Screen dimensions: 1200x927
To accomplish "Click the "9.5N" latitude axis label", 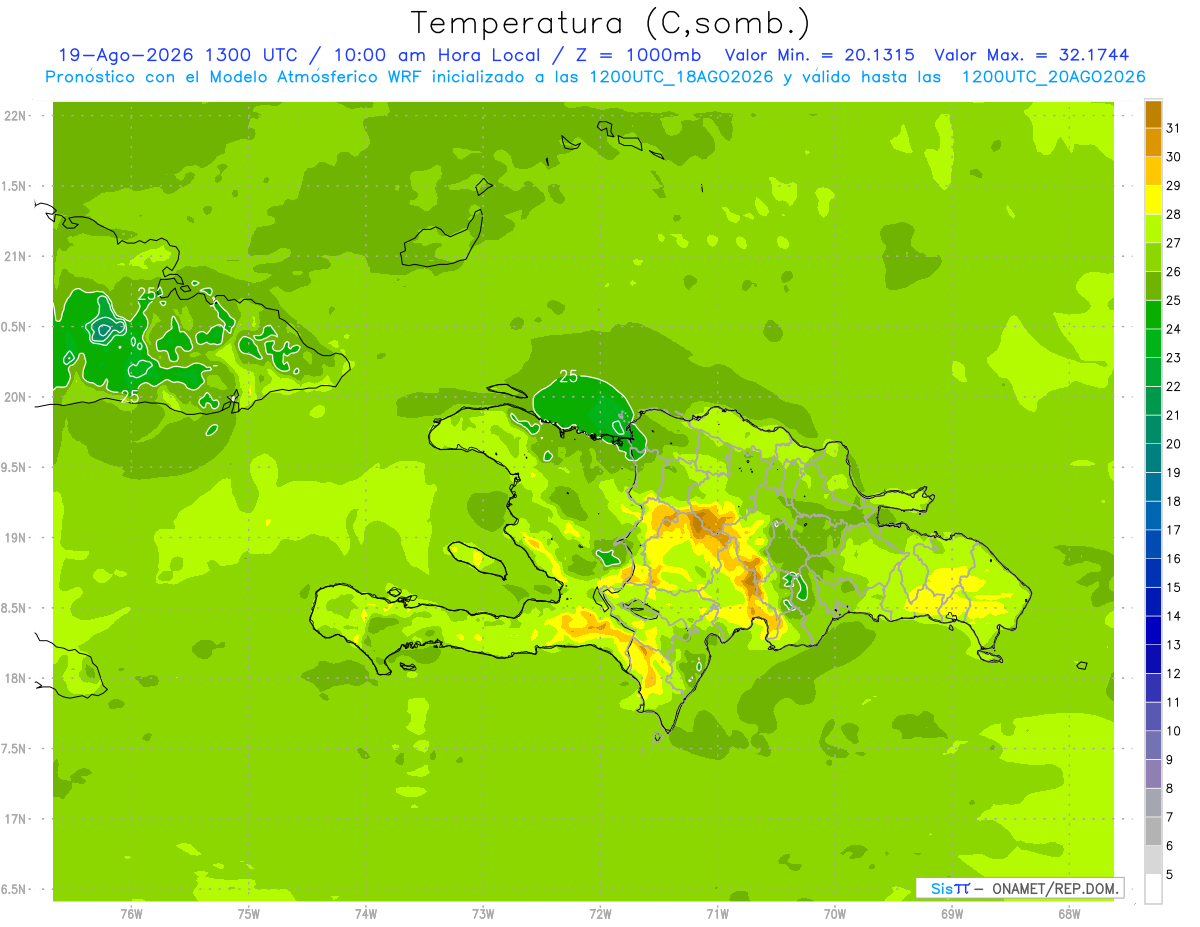I will point(15,467).
